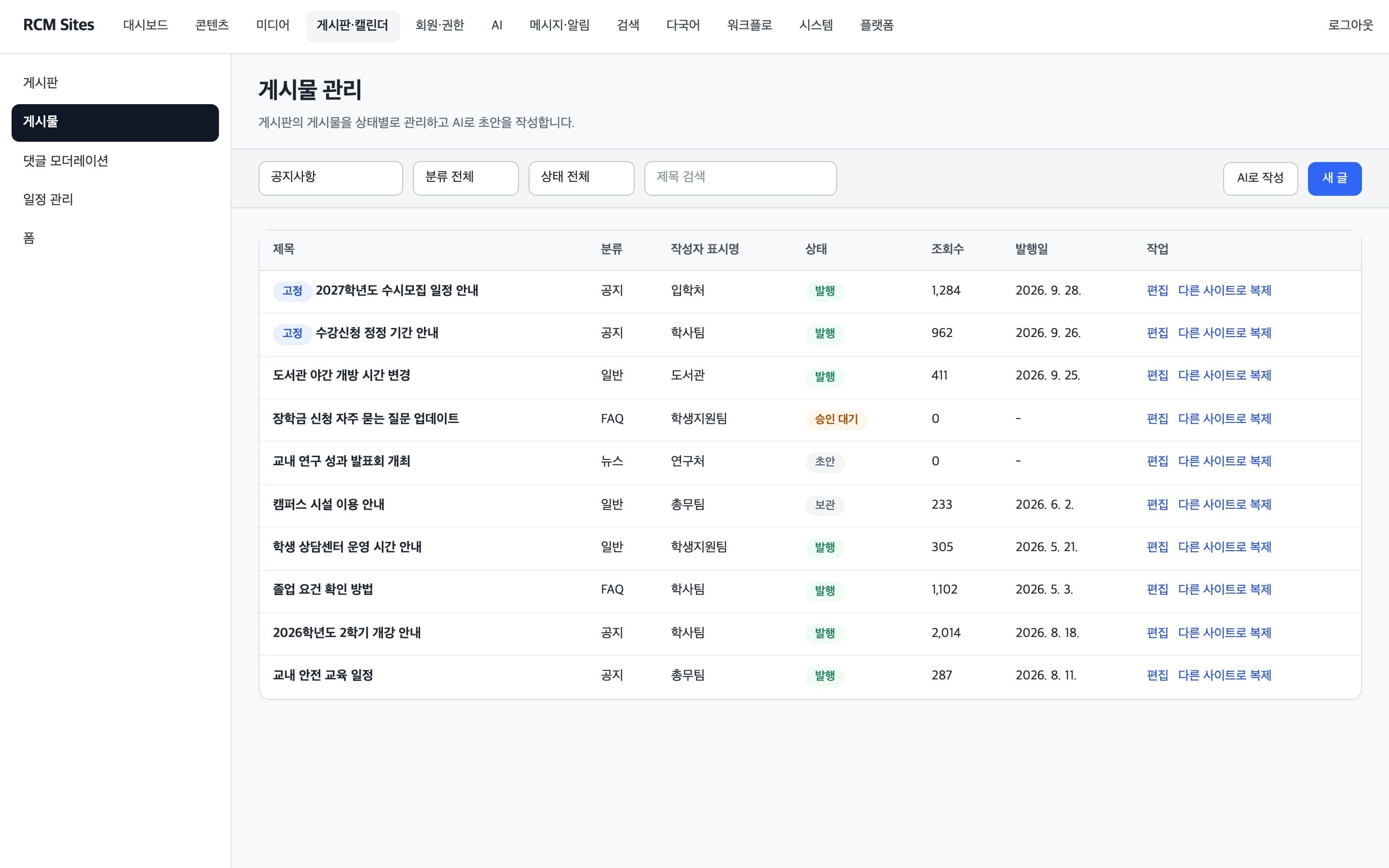Edit the 학생 상담센터 운영 시간 안내 post

(x=1157, y=547)
